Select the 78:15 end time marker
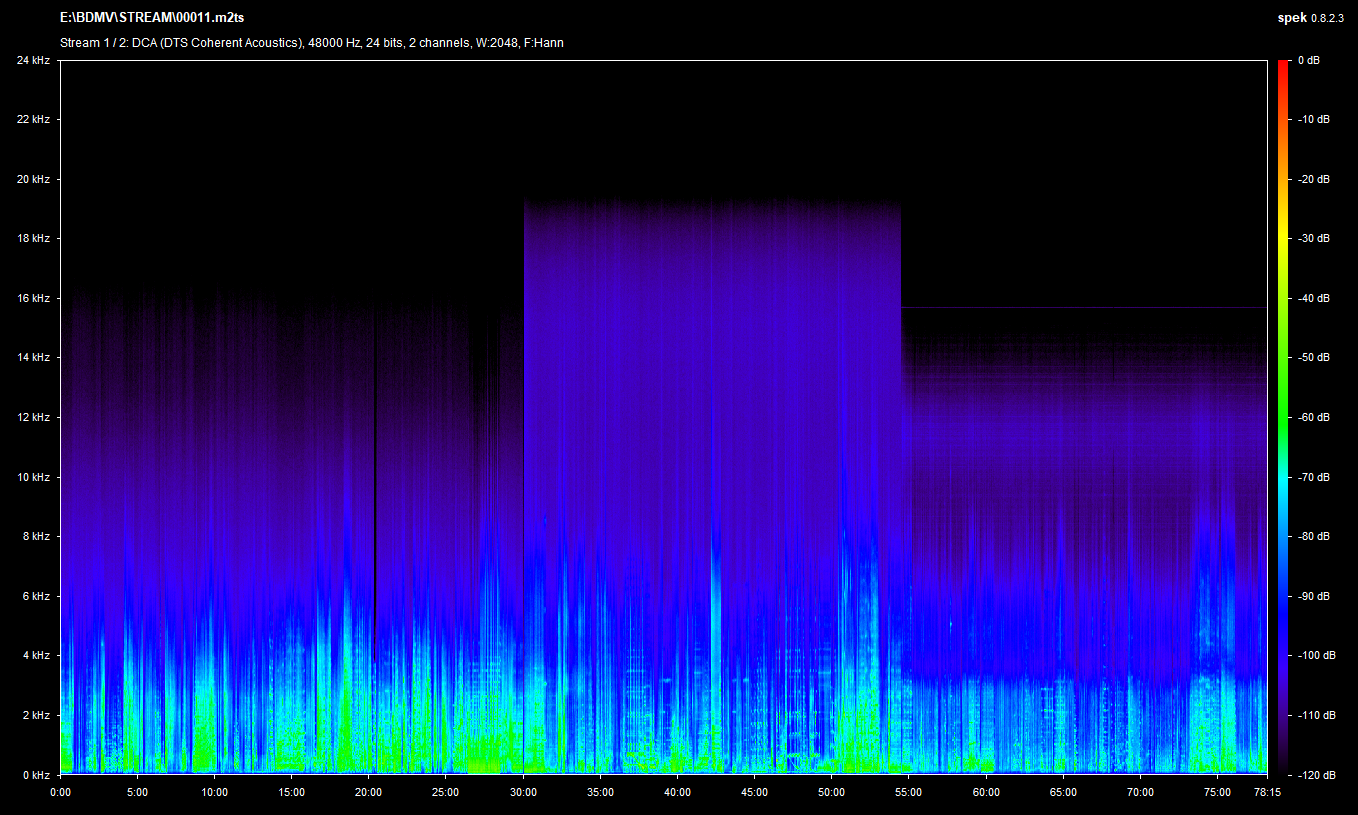This screenshot has height=815, width=1358. (x=1267, y=792)
